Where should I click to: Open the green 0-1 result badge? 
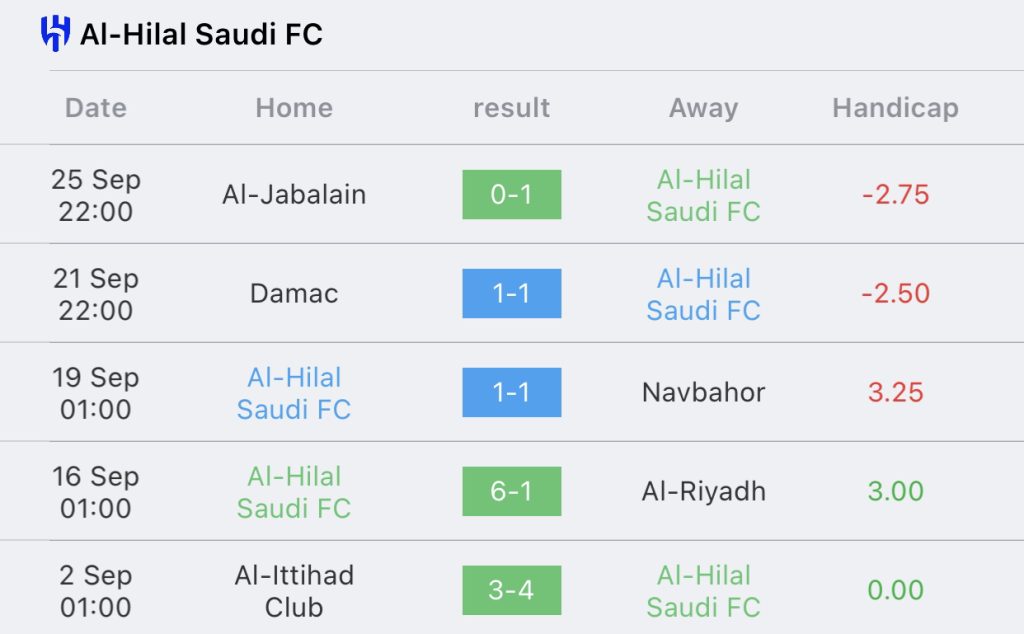[x=511, y=195]
